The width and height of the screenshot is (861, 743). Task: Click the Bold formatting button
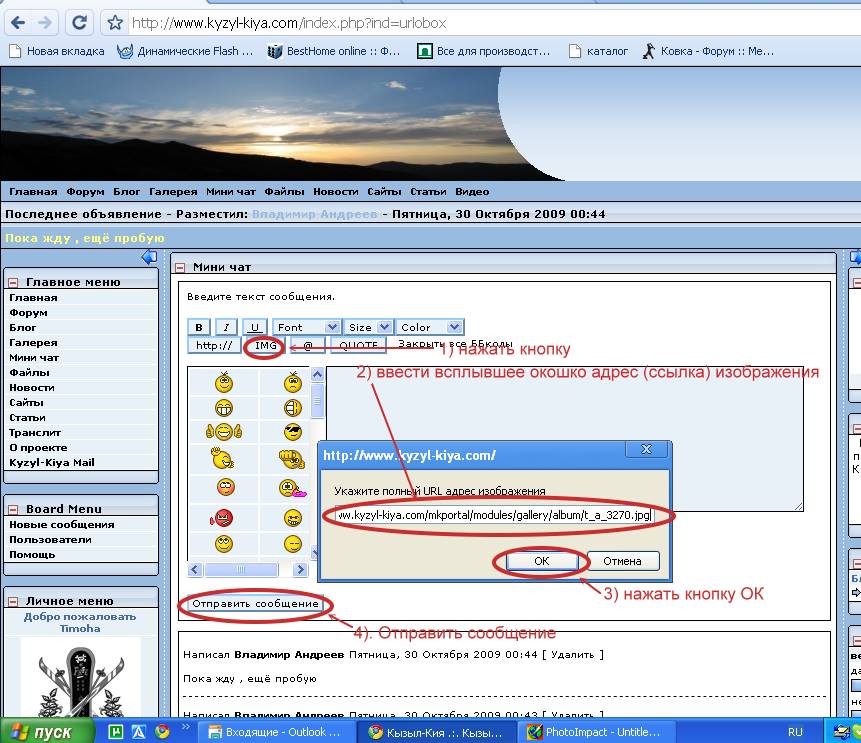point(199,327)
